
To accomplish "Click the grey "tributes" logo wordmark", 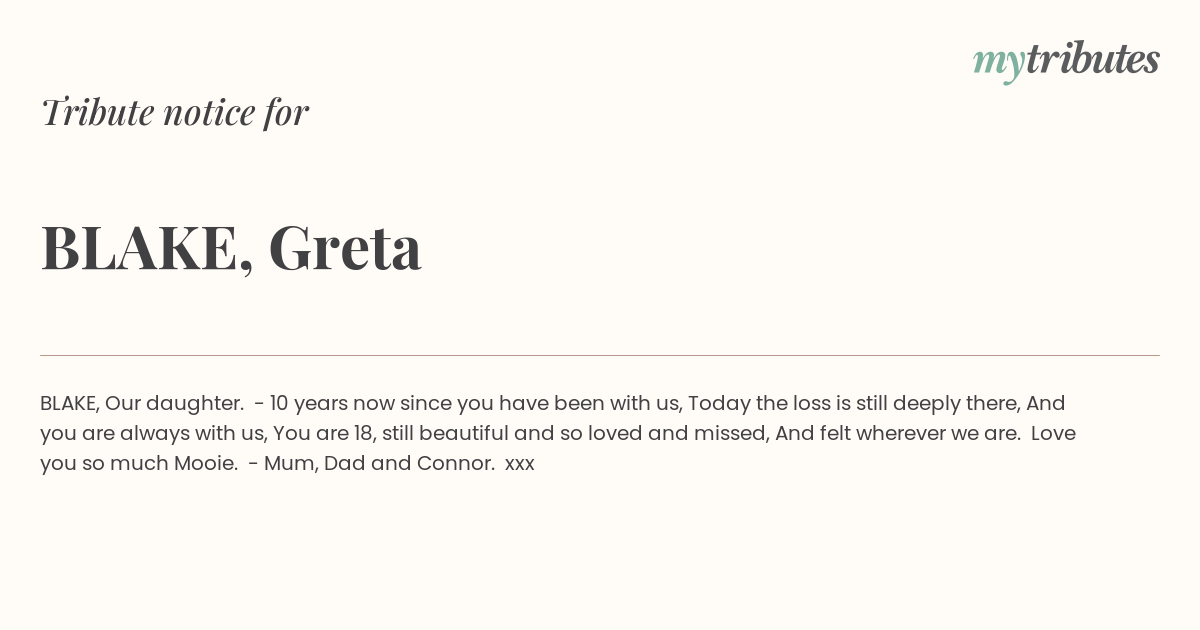I will pyautogui.click(x=1092, y=59).
